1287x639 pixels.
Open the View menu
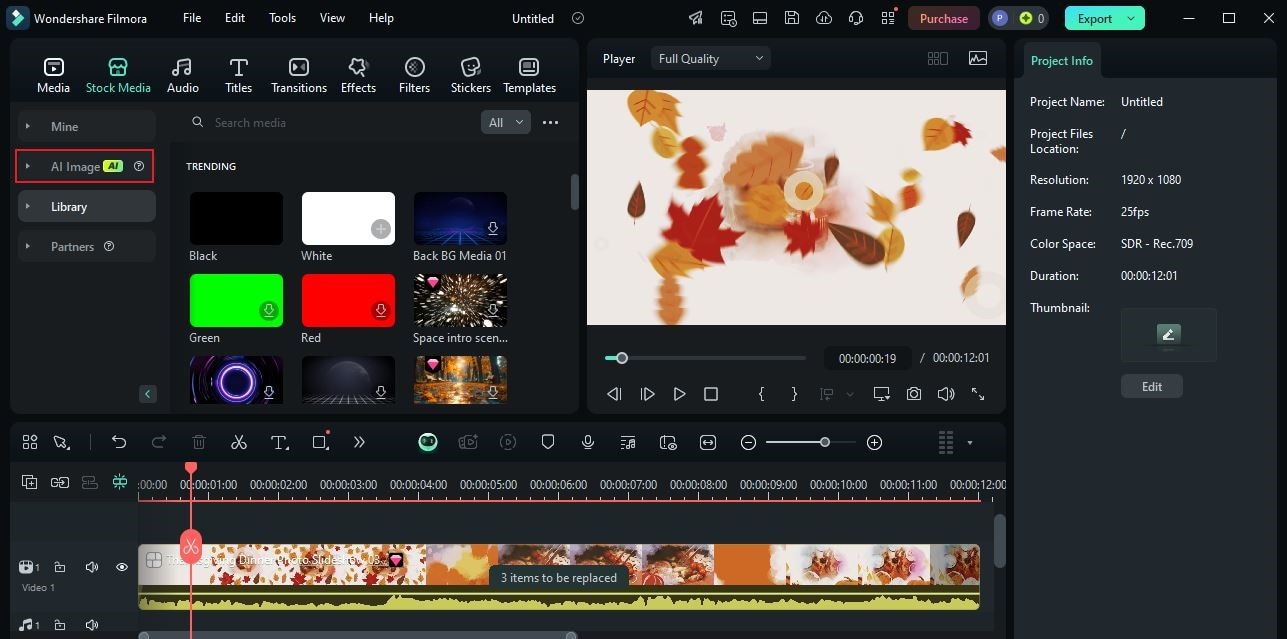point(332,18)
